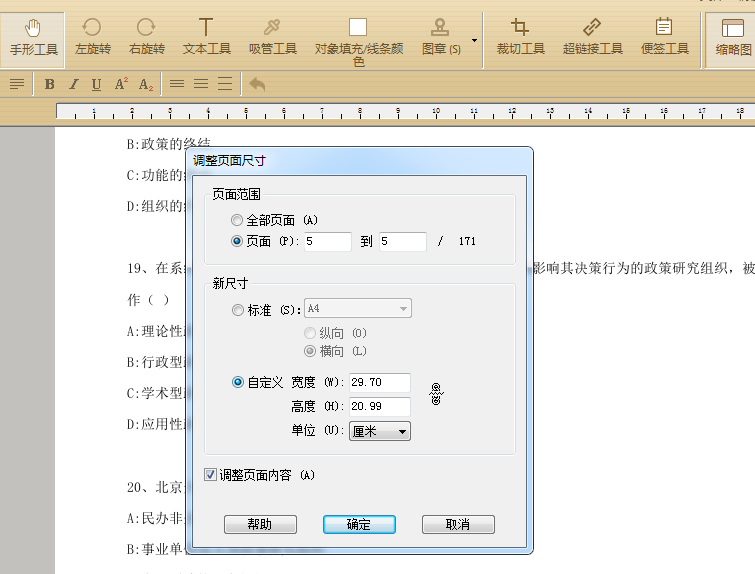Click the horizontal ruler at mark 10
Viewport: 755px width, 574px height.
click(436, 111)
